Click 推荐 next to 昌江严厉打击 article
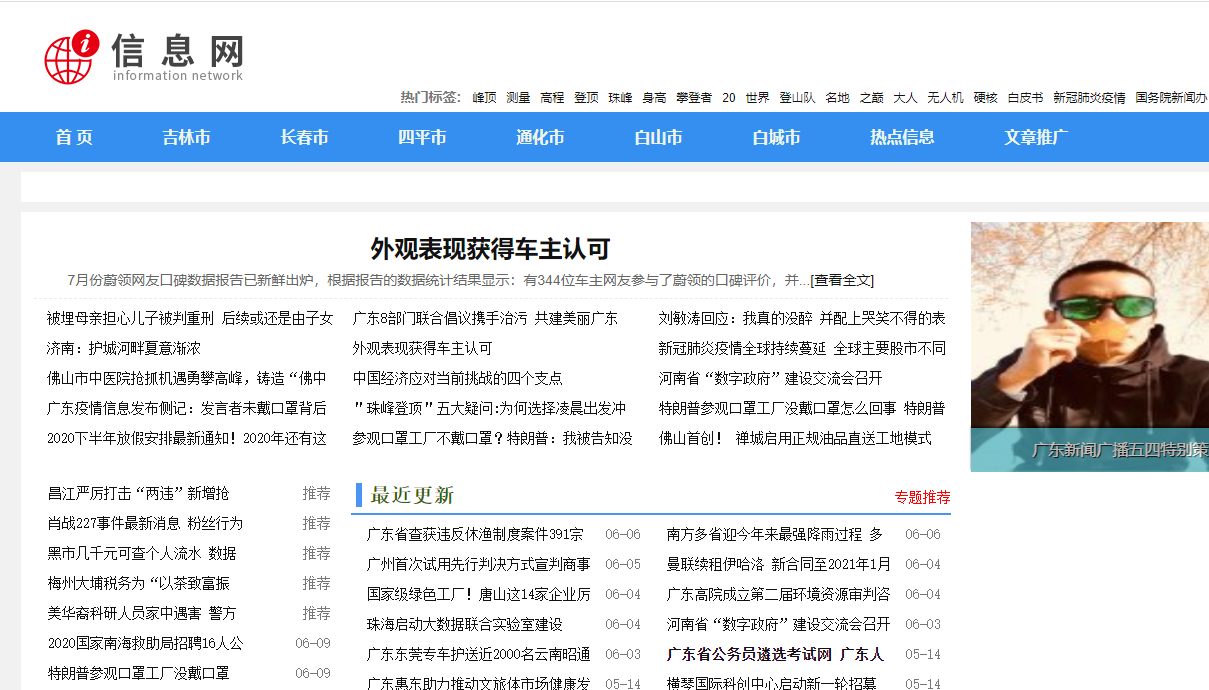The width and height of the screenshot is (1209, 690). pos(316,493)
